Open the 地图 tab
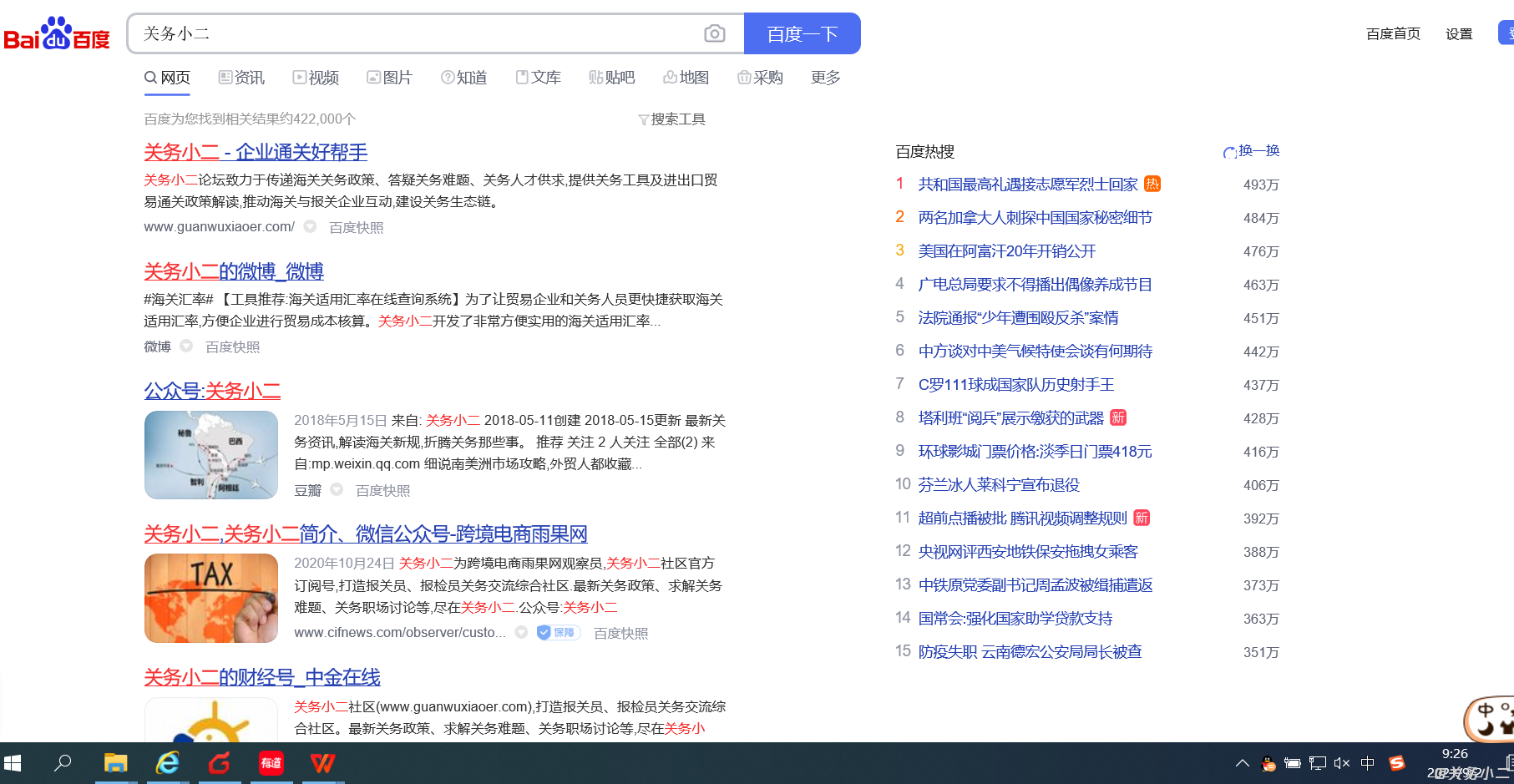 pos(686,78)
